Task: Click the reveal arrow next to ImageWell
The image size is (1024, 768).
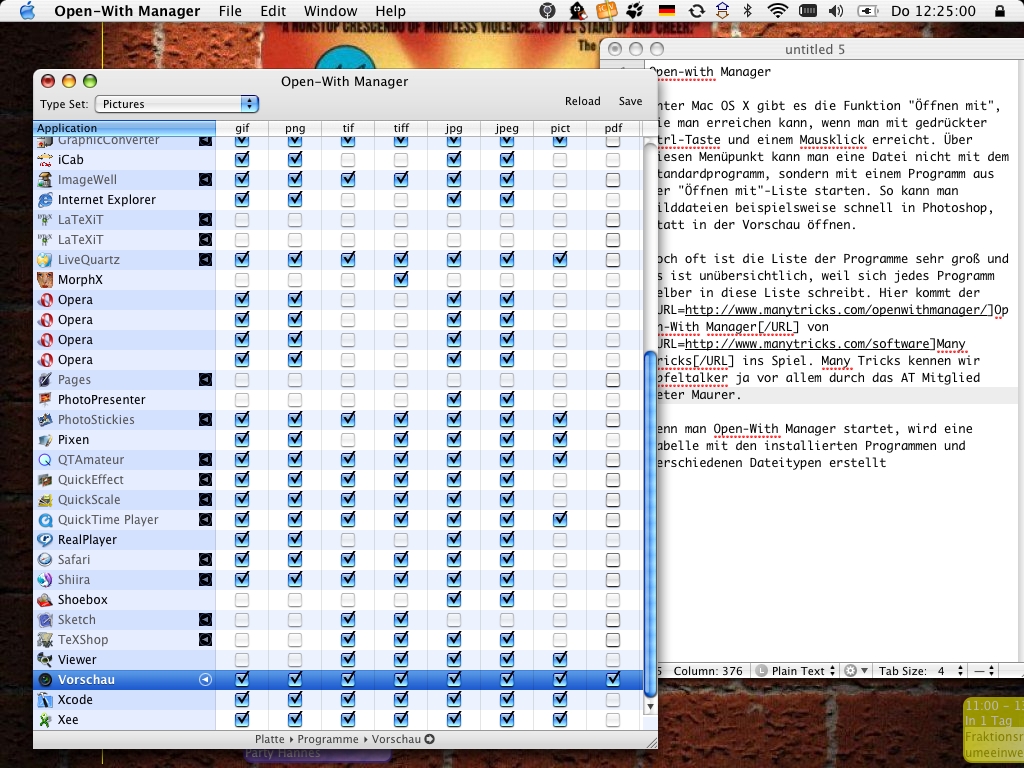Action: [x=205, y=180]
